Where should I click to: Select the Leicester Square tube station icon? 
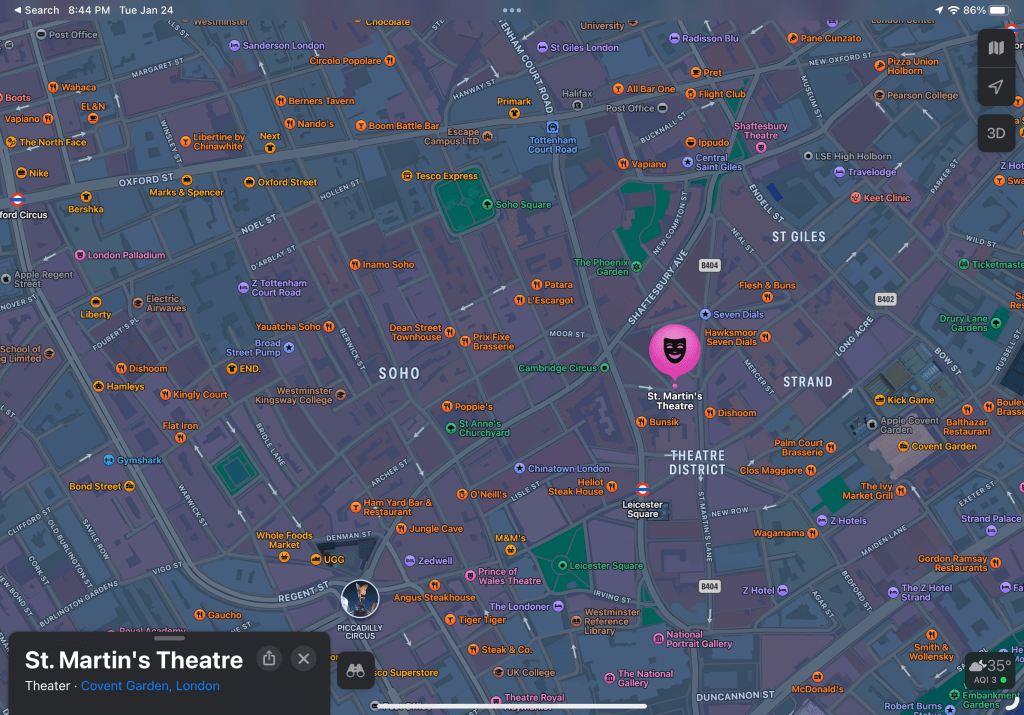pyautogui.click(x=643, y=490)
